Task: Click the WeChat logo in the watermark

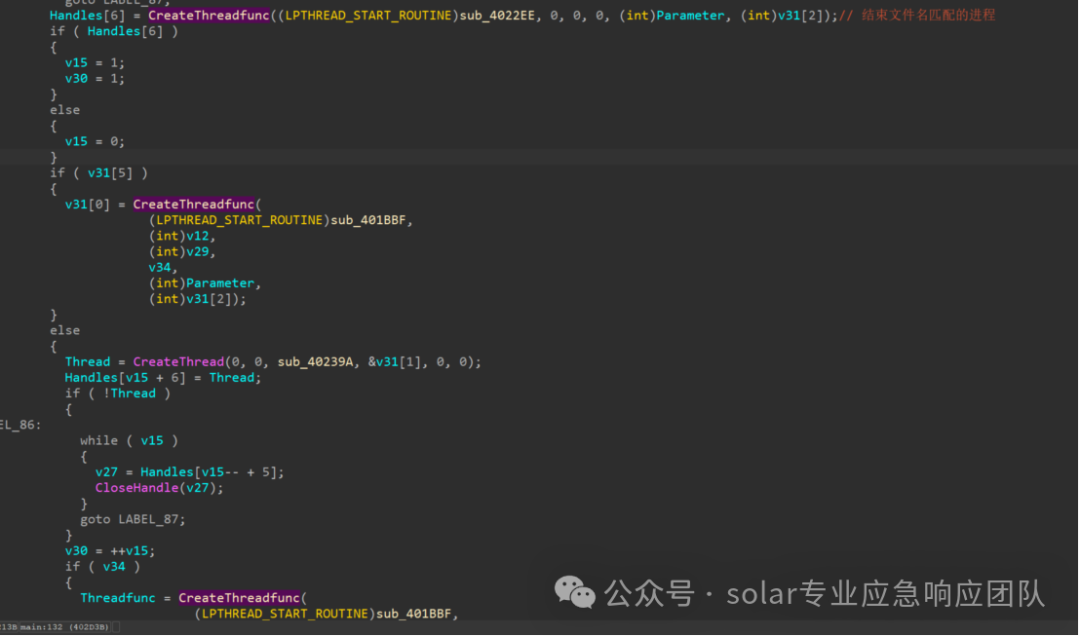Action: (574, 593)
